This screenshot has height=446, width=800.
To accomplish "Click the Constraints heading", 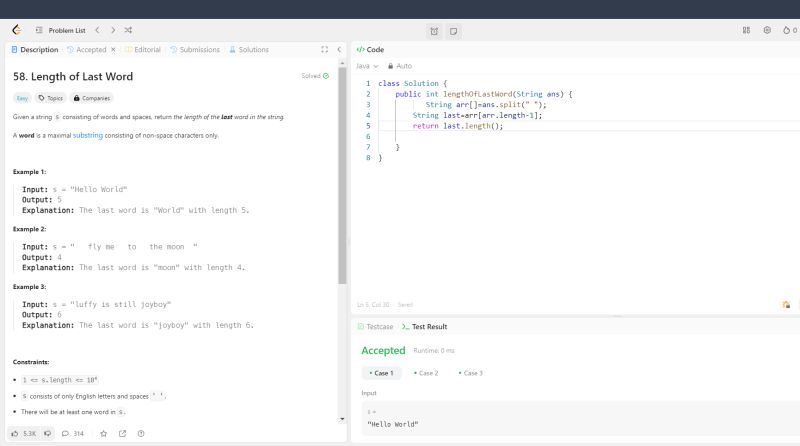I will tap(31, 362).
